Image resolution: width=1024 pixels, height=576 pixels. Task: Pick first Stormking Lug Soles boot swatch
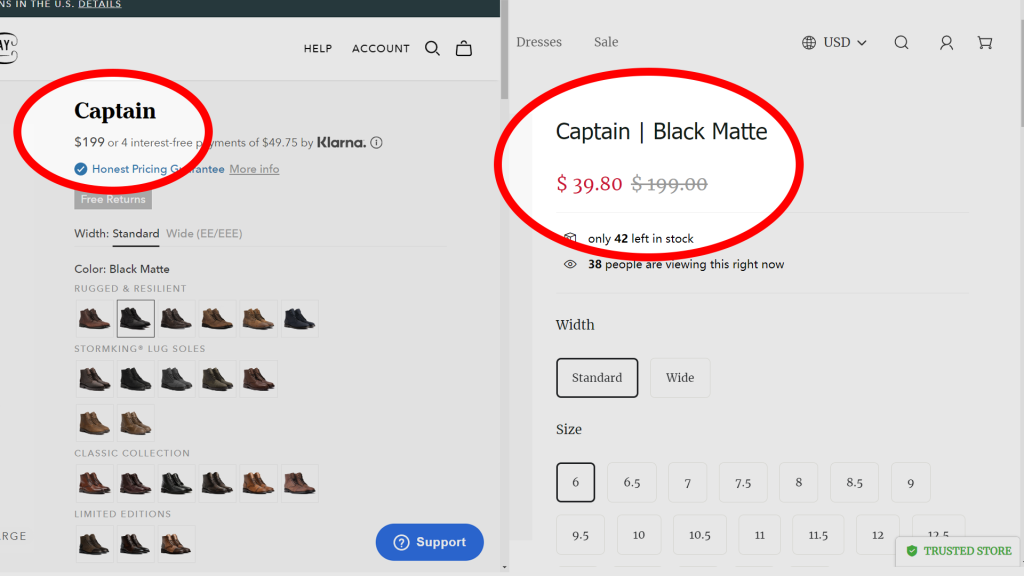(x=95, y=379)
